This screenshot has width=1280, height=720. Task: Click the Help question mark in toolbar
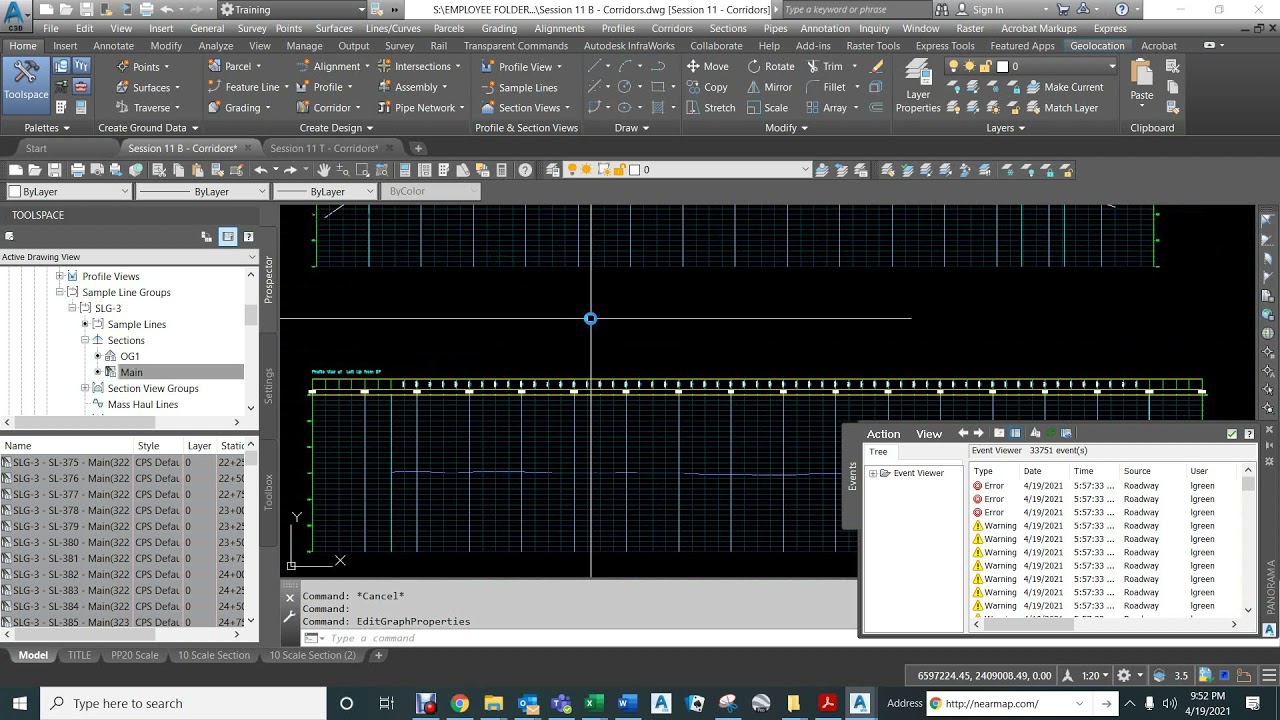pos(525,170)
